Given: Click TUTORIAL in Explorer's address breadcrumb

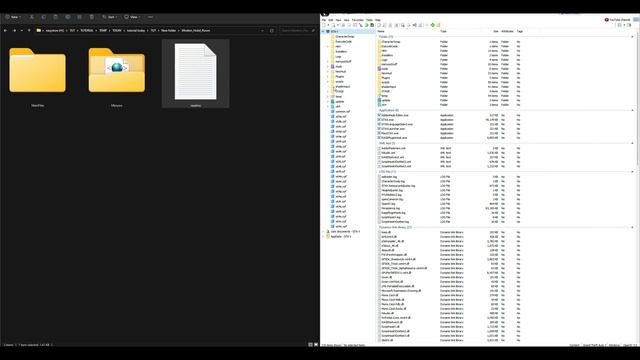Looking at the screenshot, I should (87, 31).
